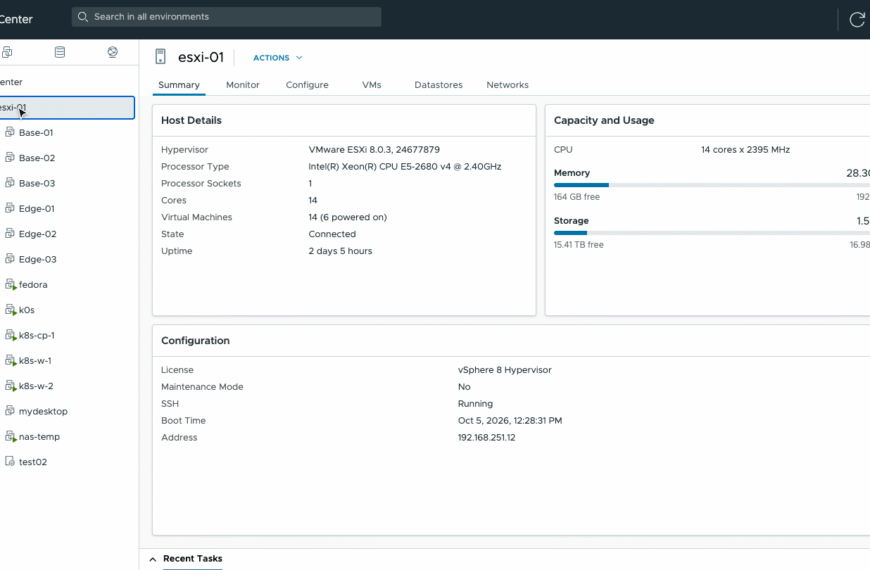870x570 pixels.
Task: Click the '14 cores x 2395 MHz' value
Action: 745,149
